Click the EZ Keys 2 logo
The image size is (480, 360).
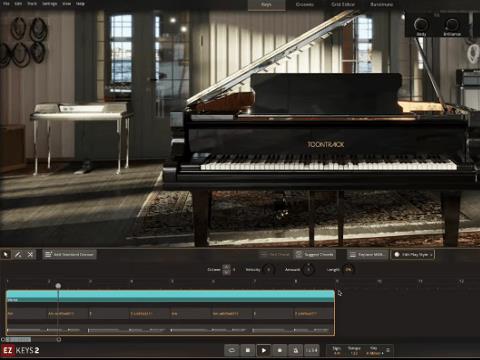point(21,350)
